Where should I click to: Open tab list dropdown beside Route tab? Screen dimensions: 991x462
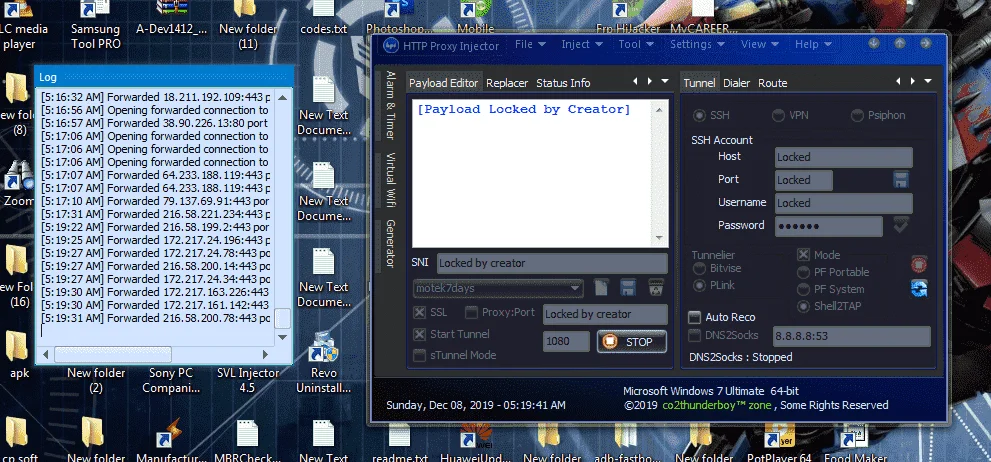click(927, 82)
